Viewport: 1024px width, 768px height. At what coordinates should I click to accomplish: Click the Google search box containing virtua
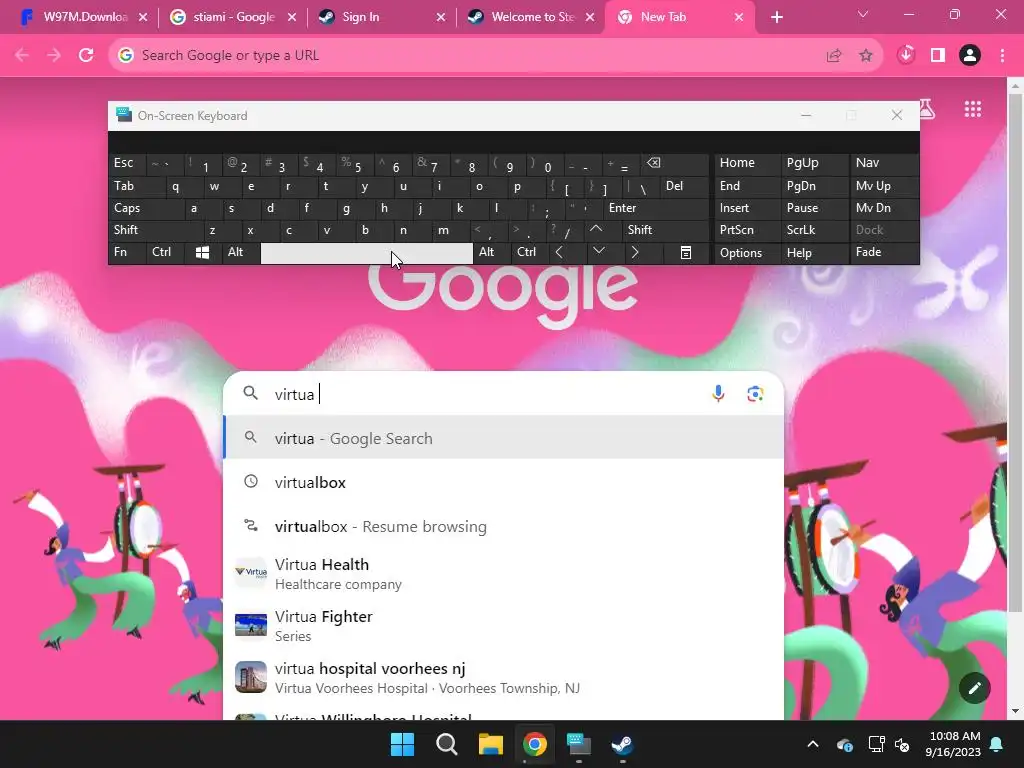click(x=503, y=394)
